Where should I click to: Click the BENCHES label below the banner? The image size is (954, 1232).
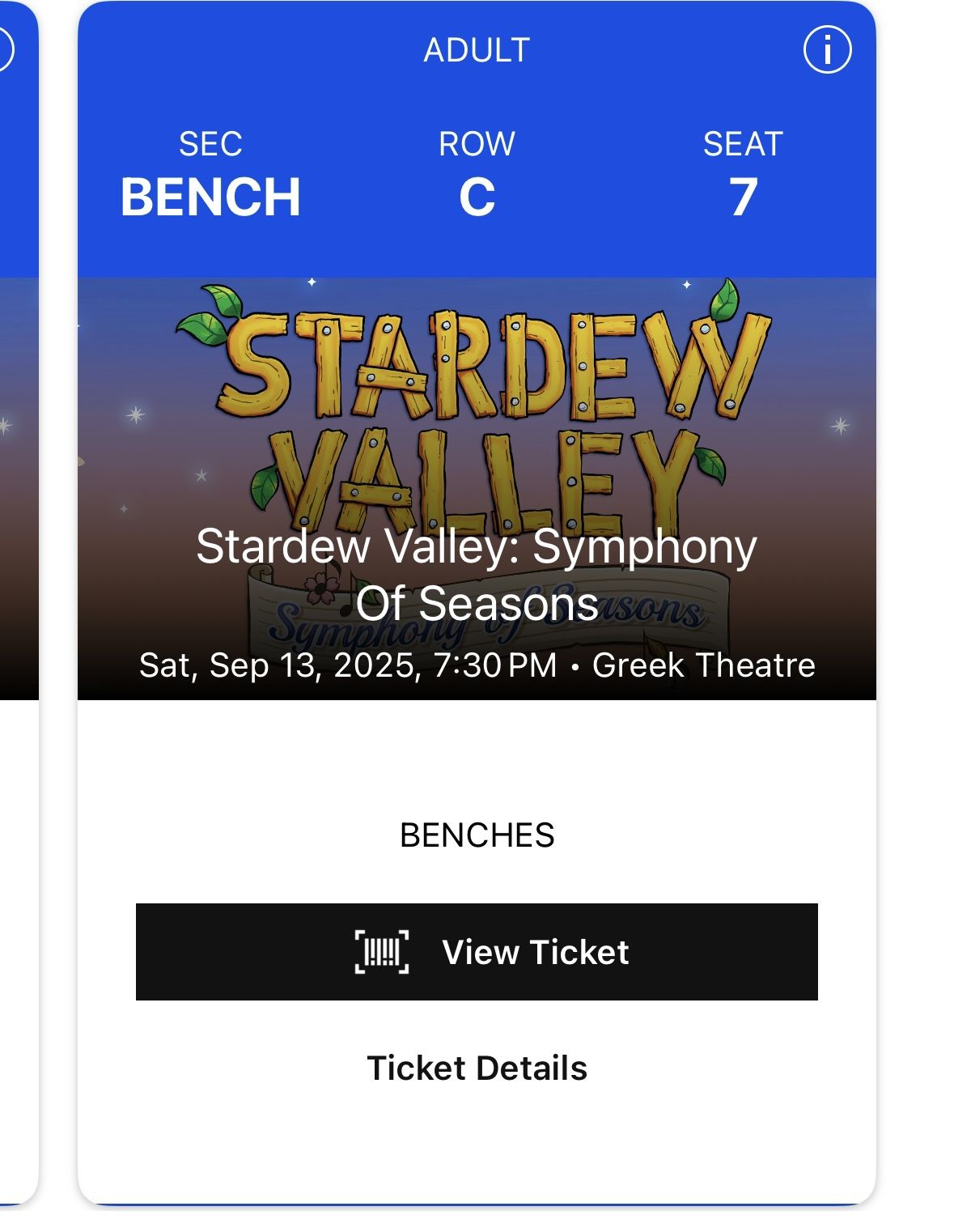click(x=477, y=835)
